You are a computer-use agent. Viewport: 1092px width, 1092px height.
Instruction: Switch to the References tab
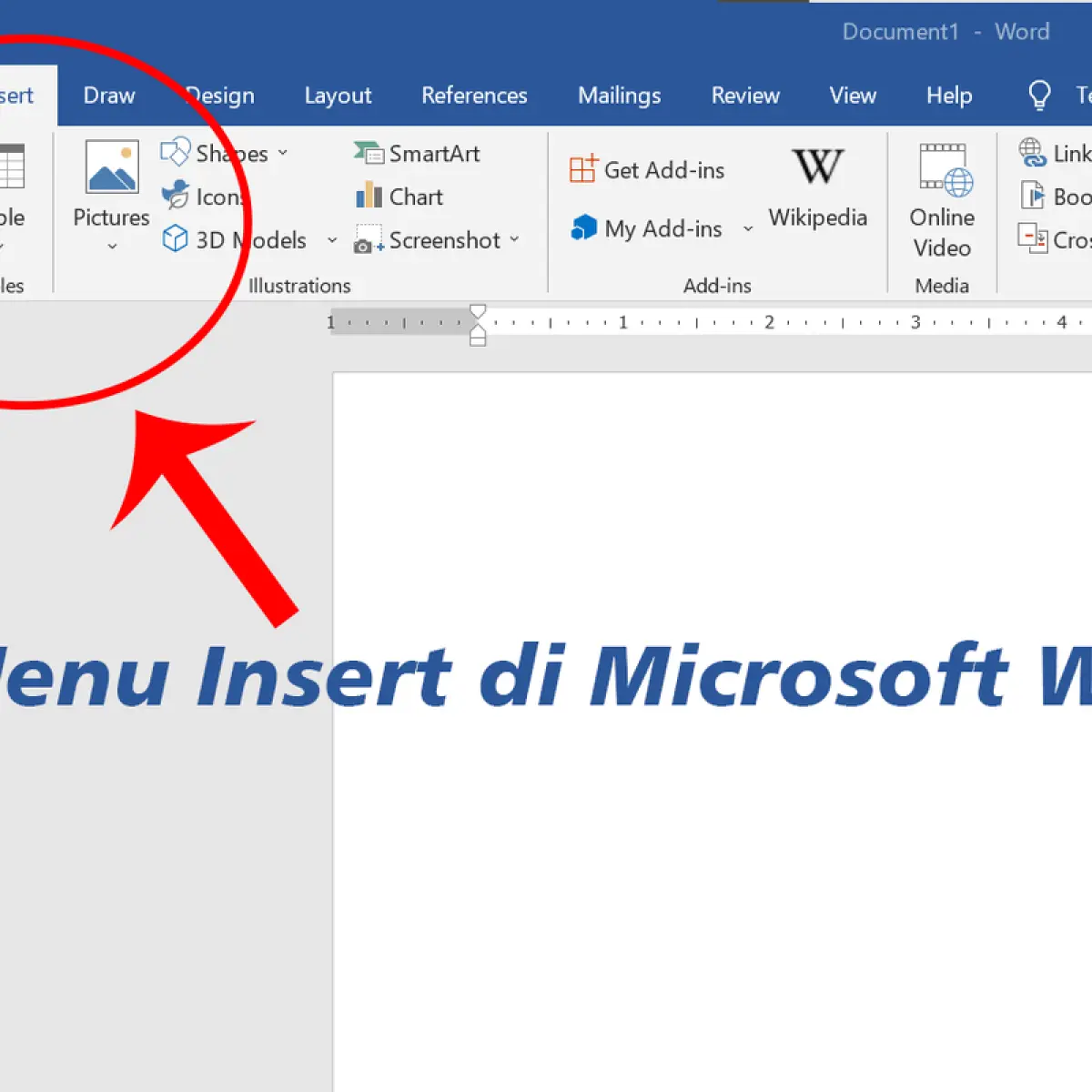(x=474, y=96)
